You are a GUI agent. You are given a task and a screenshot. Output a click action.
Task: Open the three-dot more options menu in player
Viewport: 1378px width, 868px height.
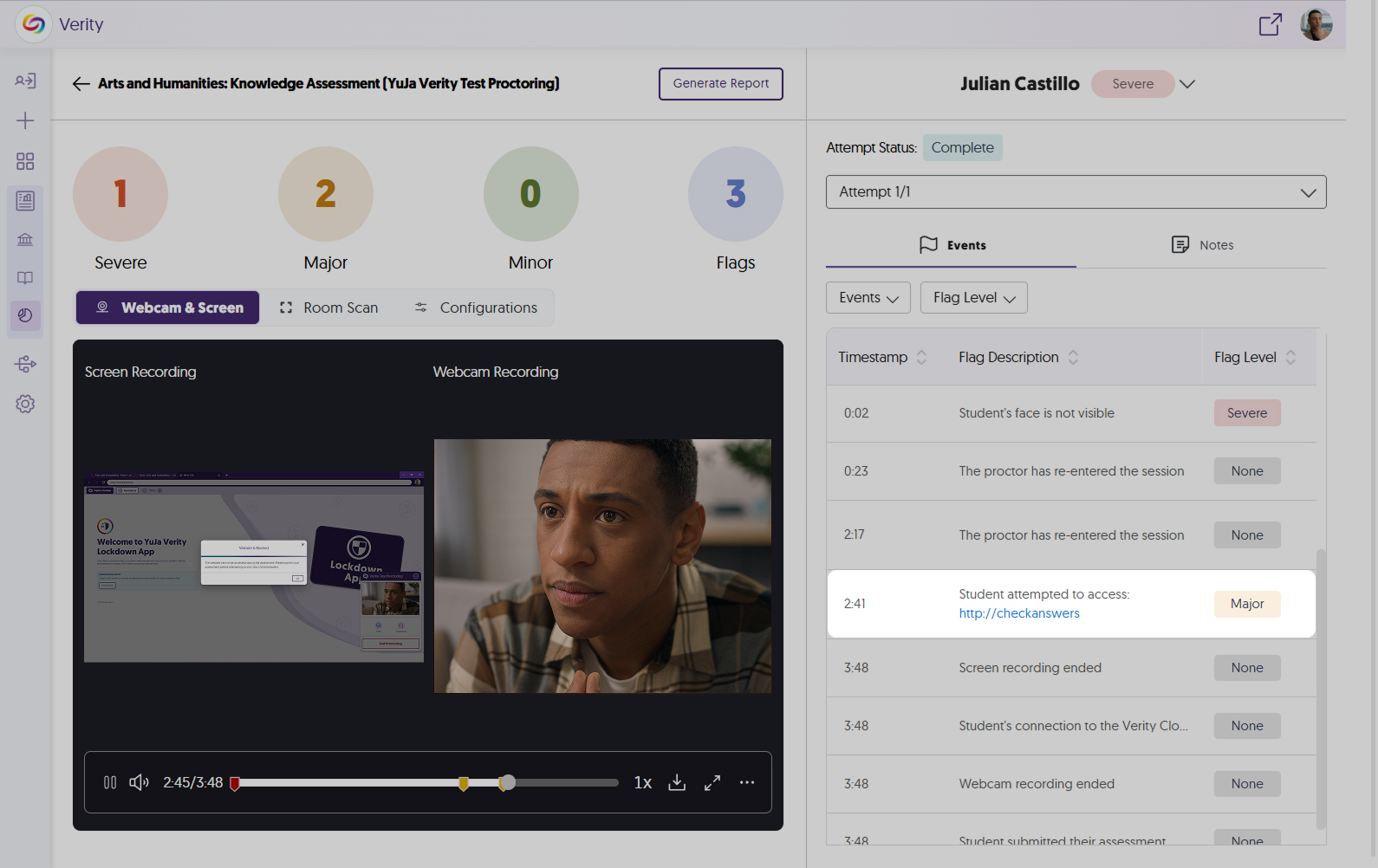tap(747, 783)
